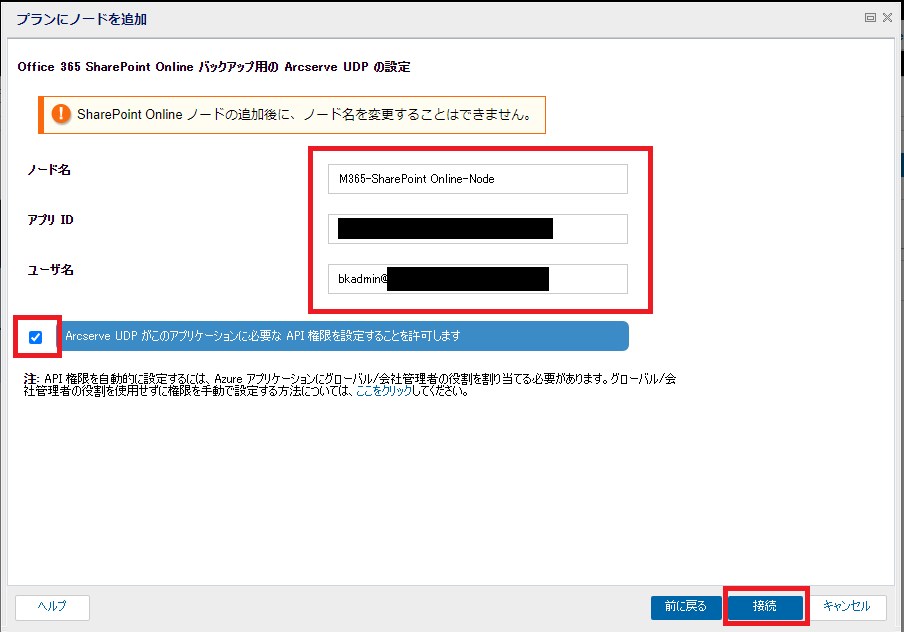
Task: Click the SharePoint Online node rename warning text
Action: (304, 114)
